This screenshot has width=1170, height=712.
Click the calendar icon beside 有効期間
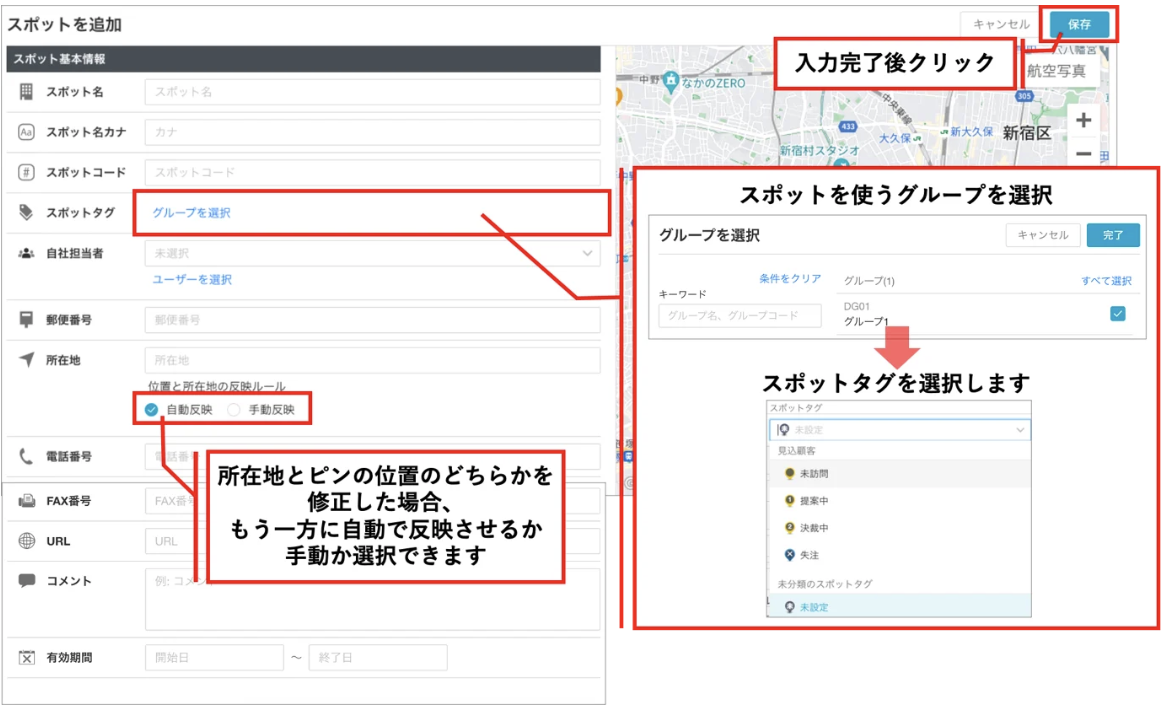click(x=26, y=658)
